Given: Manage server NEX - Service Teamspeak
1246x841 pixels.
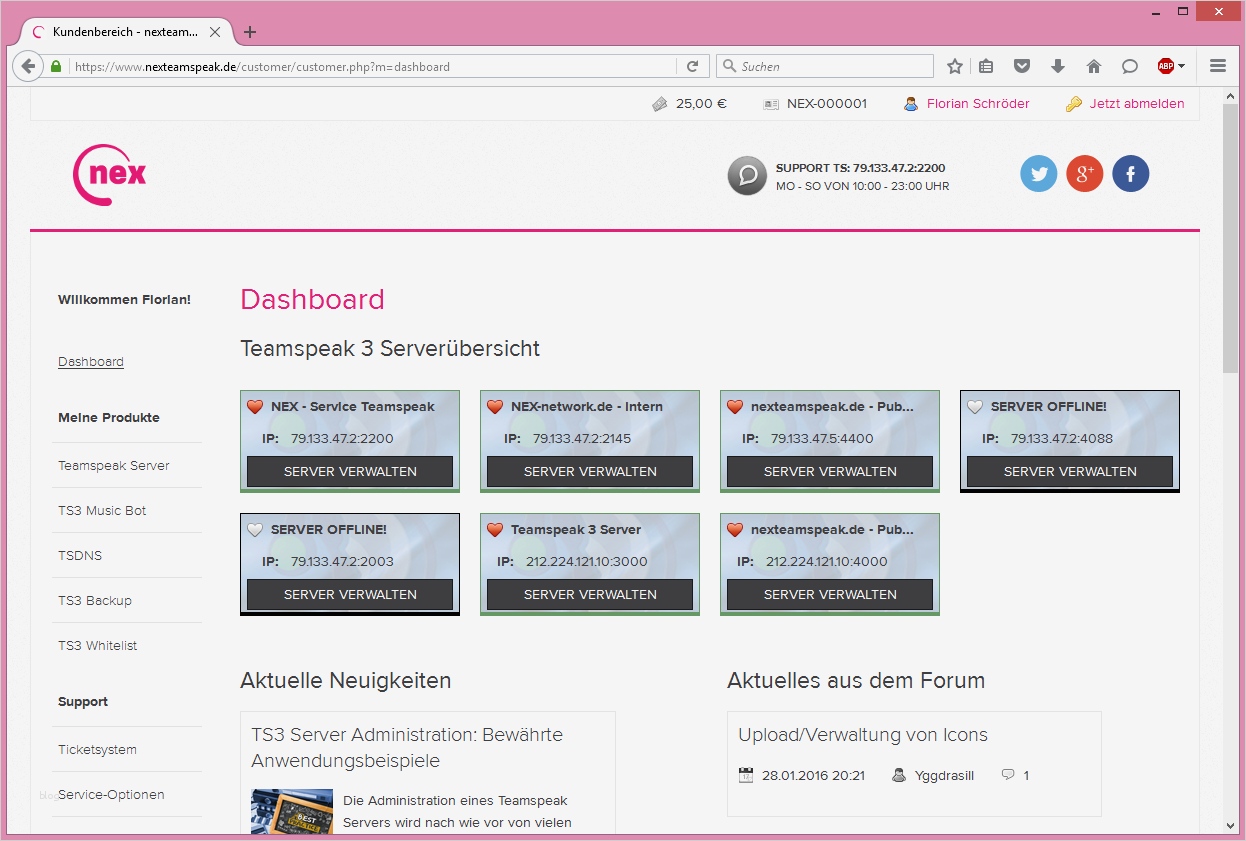Looking at the screenshot, I should (350, 472).
